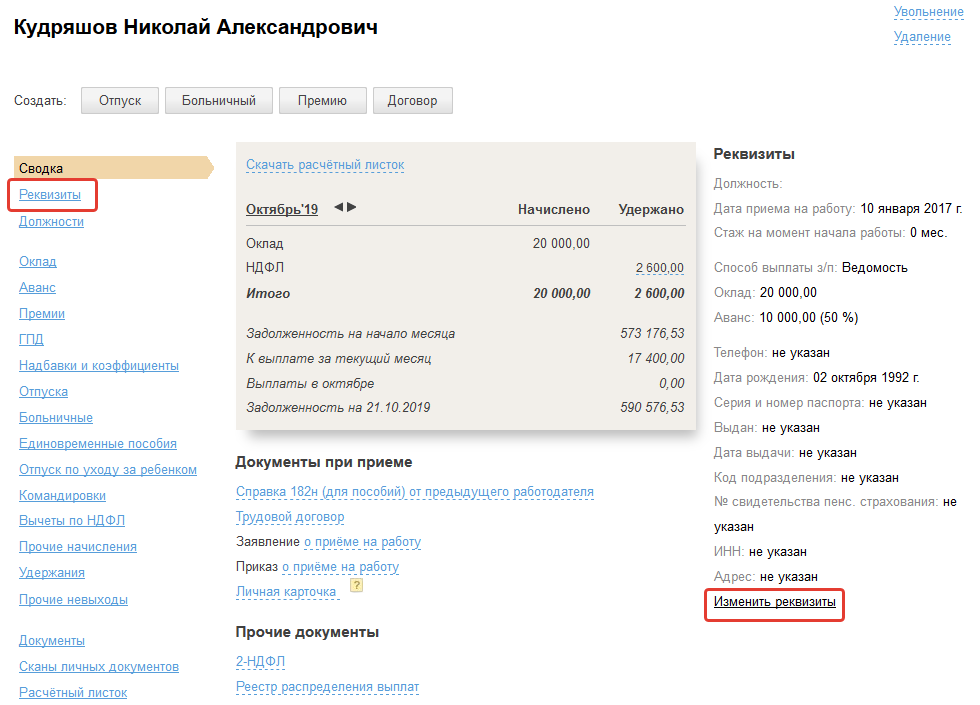
Task: Go to previous month with left arrow
Action: [338, 207]
